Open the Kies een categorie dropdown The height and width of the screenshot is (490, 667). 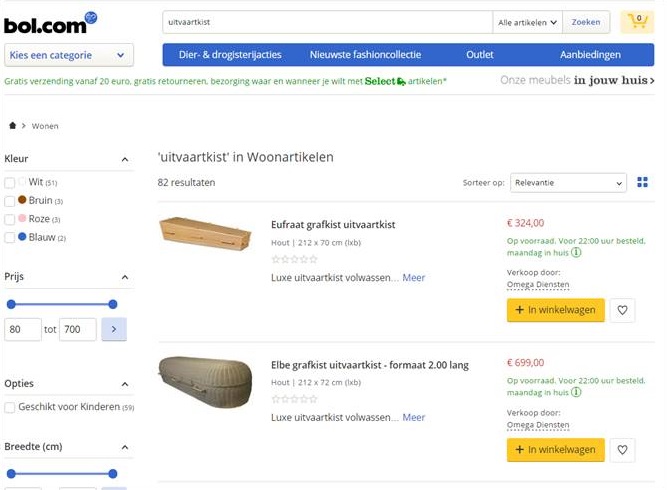click(68, 55)
